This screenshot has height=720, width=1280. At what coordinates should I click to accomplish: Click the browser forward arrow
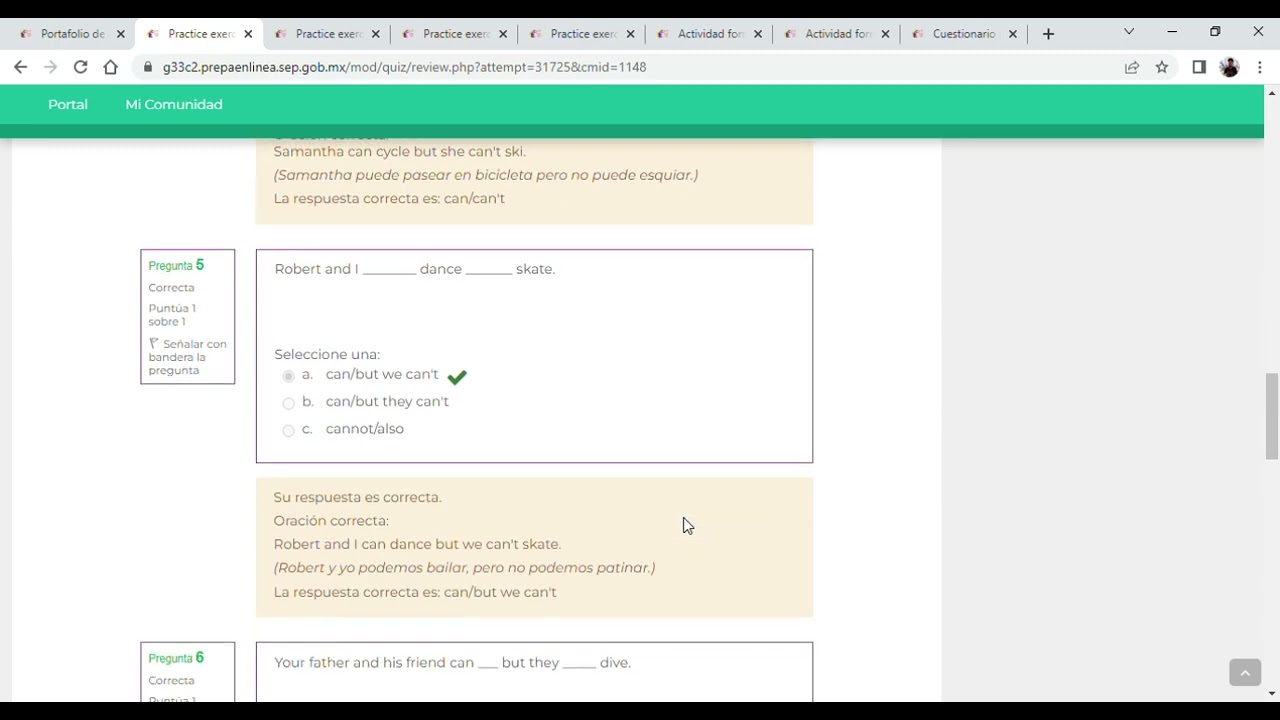pos(50,67)
